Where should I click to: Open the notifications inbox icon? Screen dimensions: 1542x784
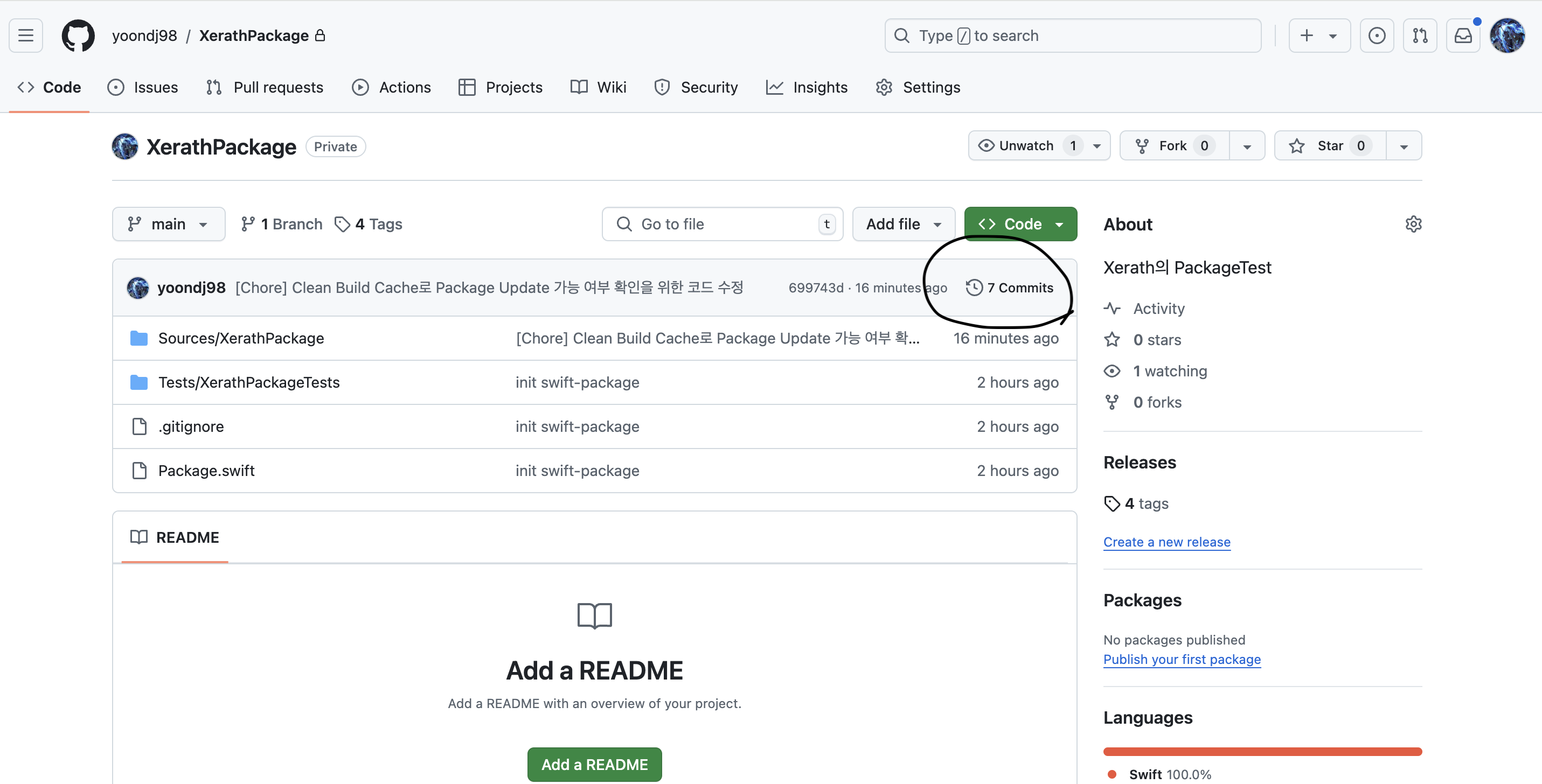(x=1463, y=36)
